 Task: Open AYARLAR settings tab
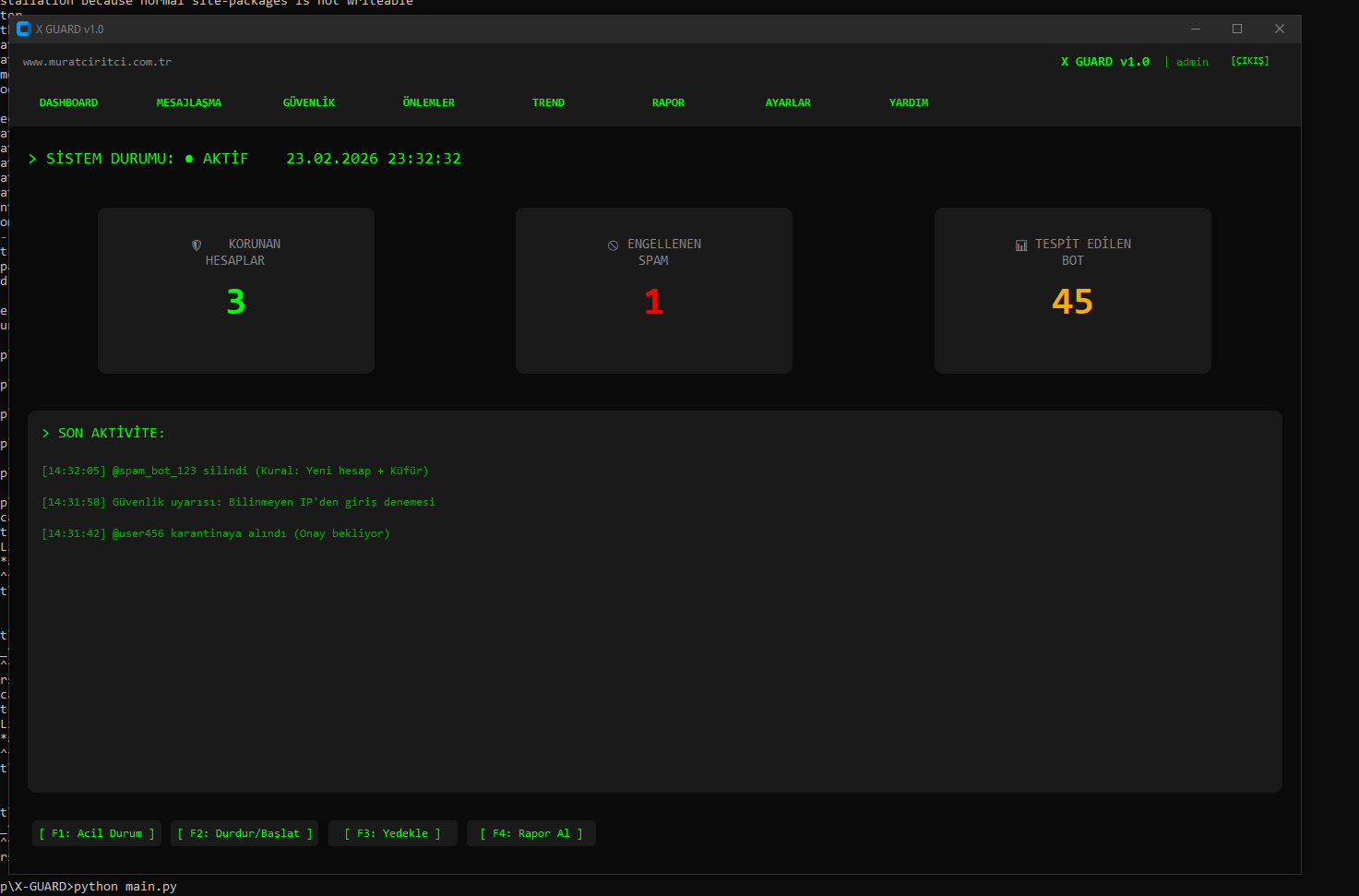click(x=789, y=102)
